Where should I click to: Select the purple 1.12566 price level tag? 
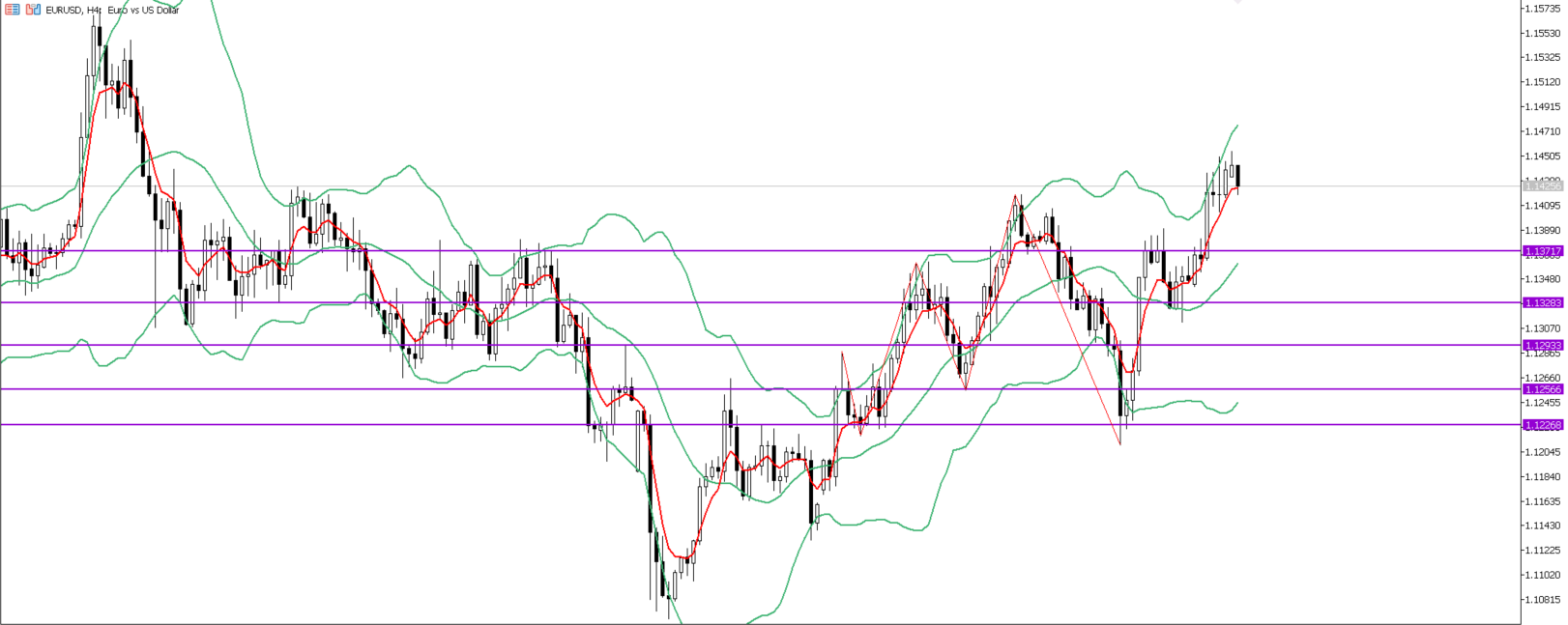click(x=1542, y=389)
